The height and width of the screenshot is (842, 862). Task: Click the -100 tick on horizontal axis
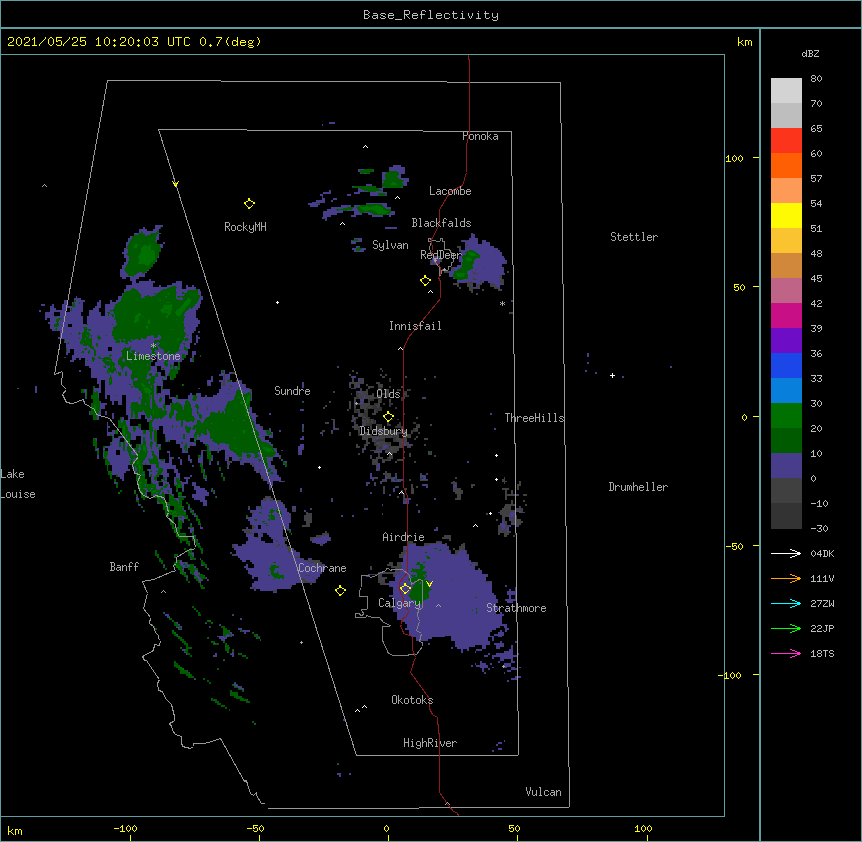pos(126,828)
